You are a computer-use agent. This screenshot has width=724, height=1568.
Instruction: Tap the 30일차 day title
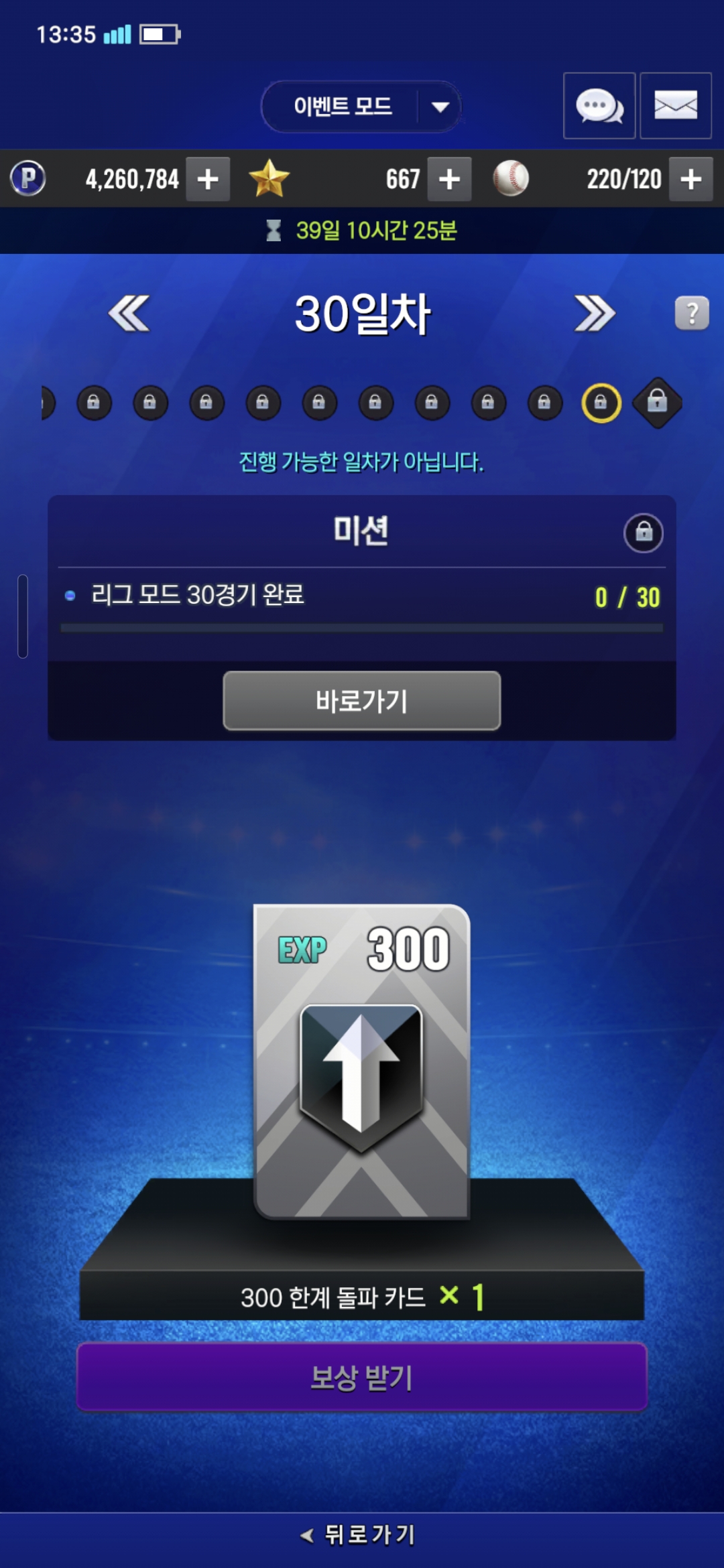[362, 314]
